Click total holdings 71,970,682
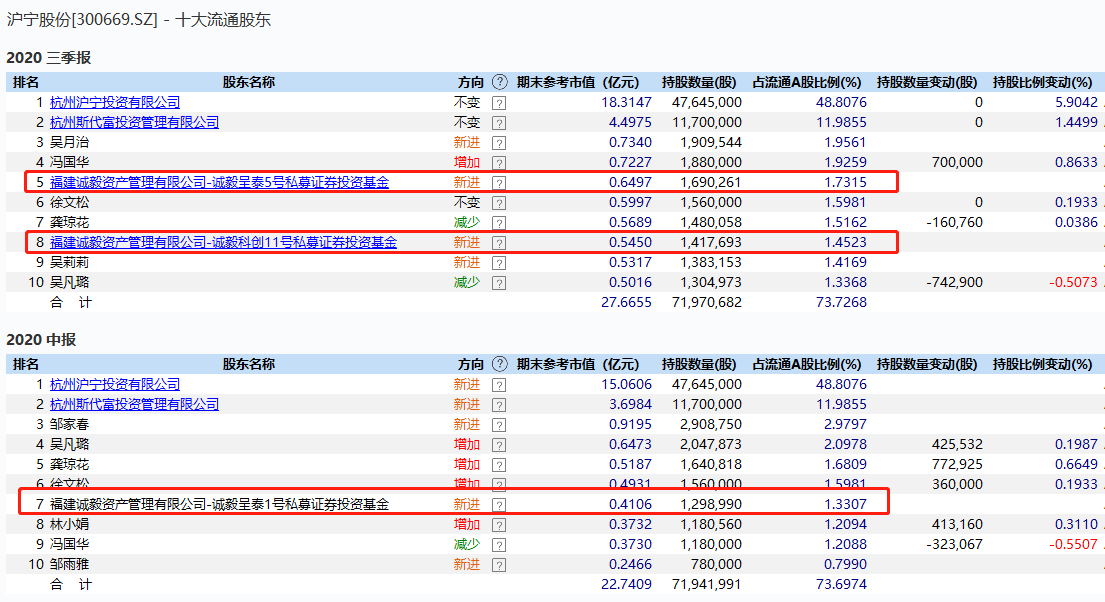This screenshot has width=1105, height=602. [707, 302]
